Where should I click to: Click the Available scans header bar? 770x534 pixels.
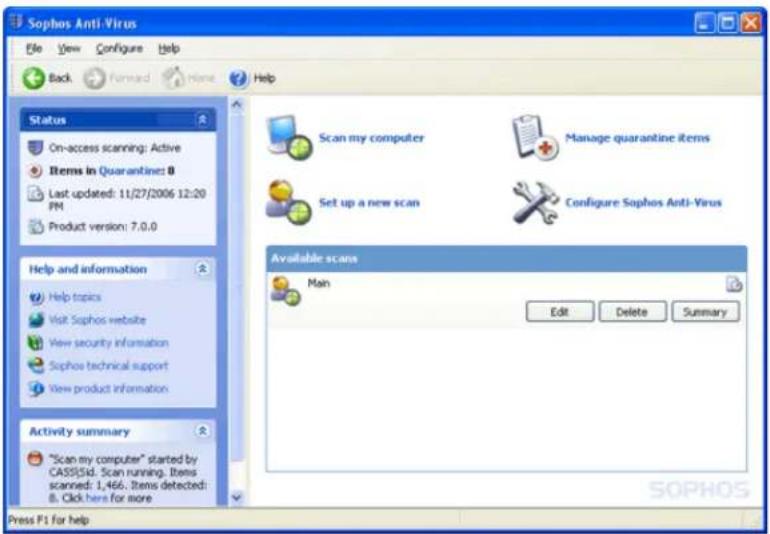506,258
